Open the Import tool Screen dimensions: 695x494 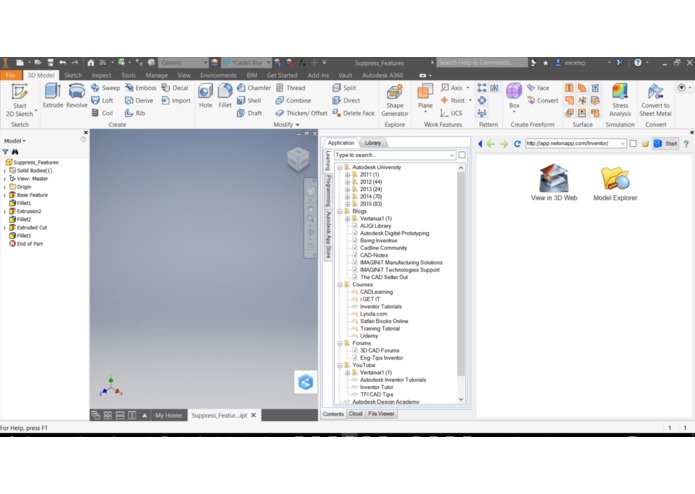(176, 101)
